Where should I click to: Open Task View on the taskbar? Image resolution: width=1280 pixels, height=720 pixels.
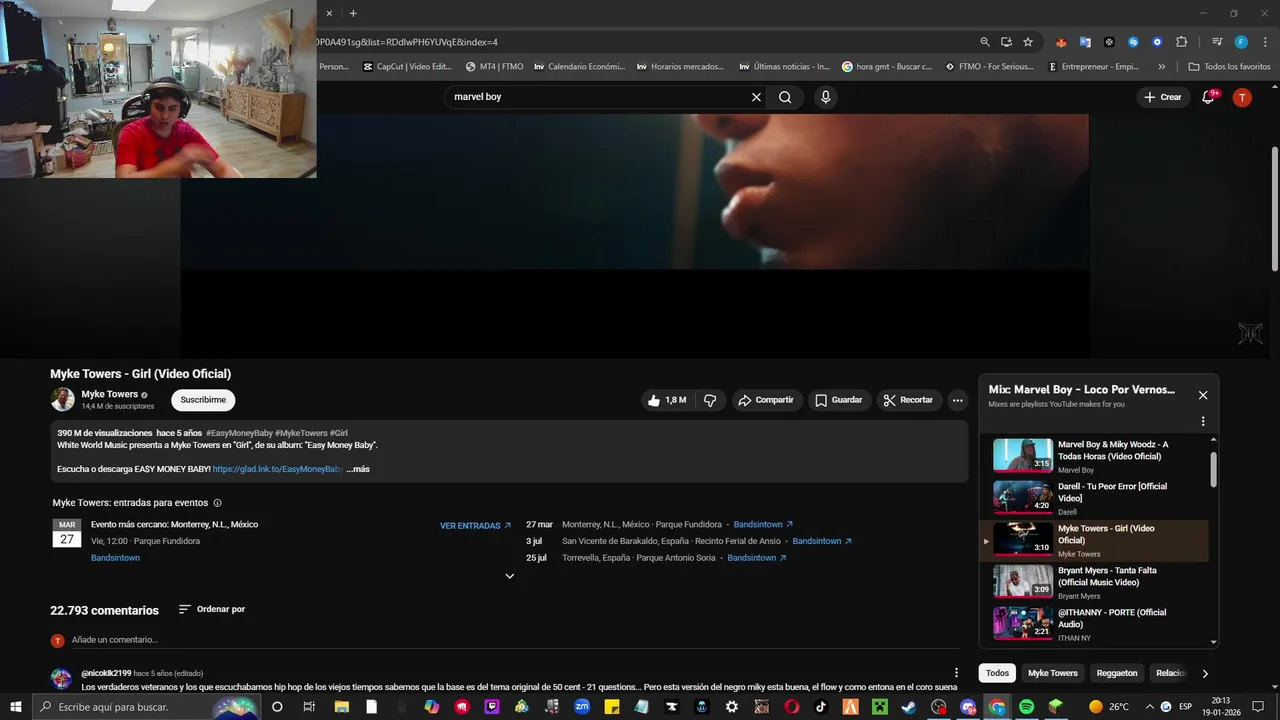click(x=309, y=707)
